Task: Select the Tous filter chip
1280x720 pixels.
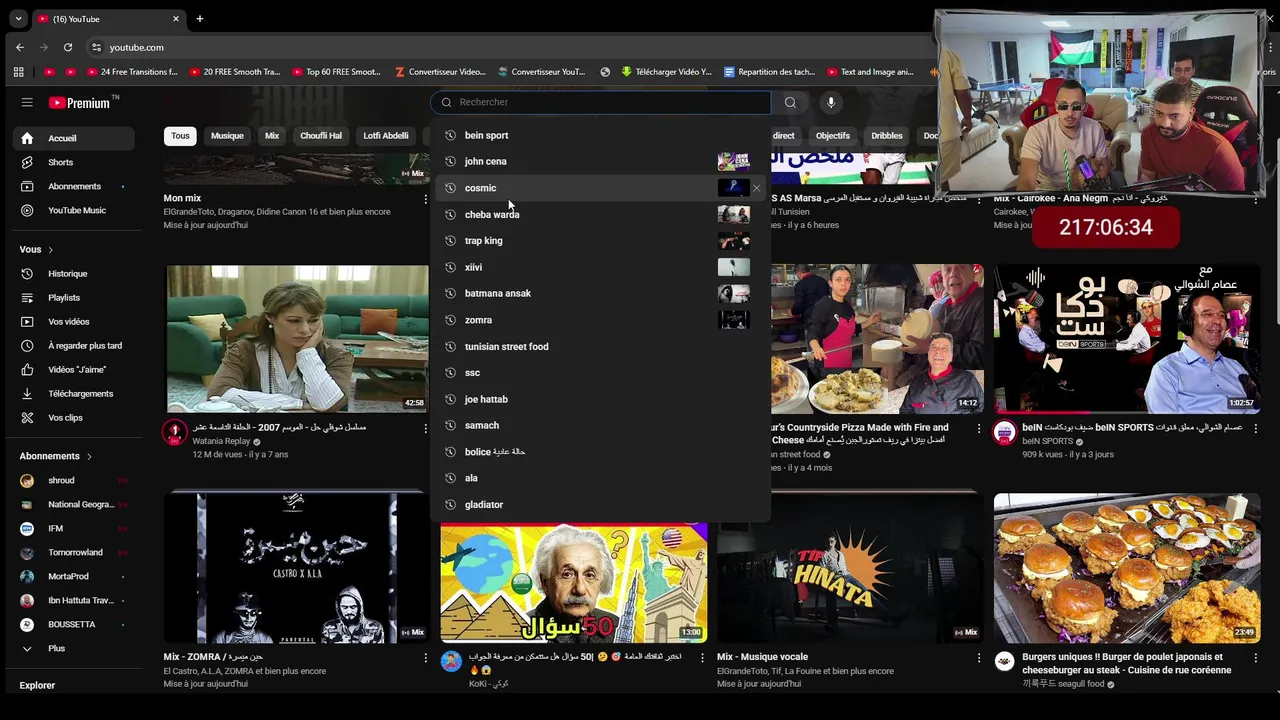Action: point(180,136)
